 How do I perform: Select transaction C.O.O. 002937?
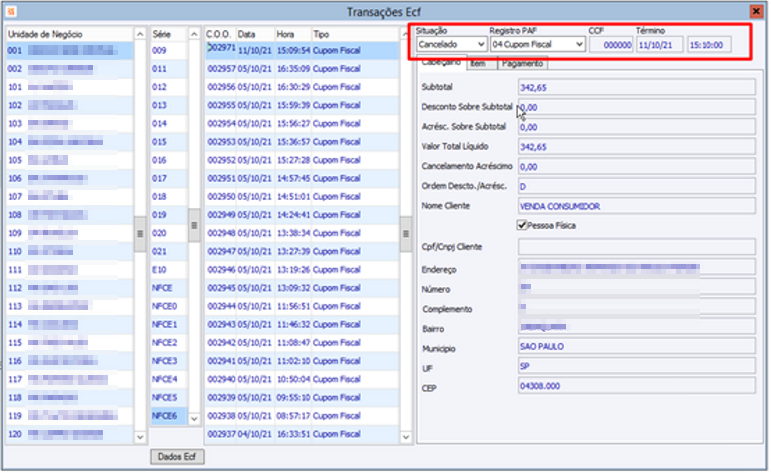(x=301, y=434)
